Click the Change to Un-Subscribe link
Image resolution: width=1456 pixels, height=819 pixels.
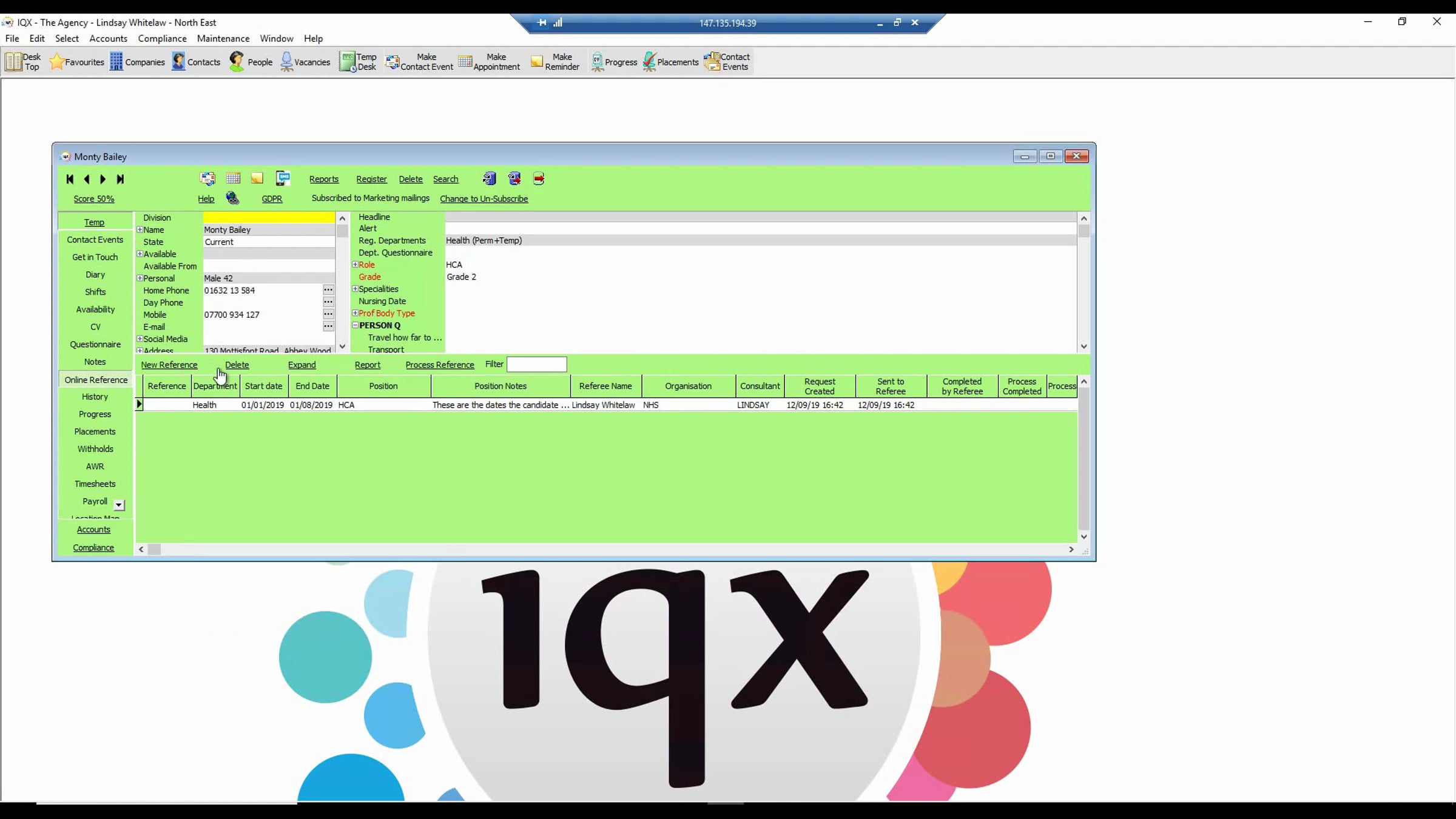click(484, 198)
